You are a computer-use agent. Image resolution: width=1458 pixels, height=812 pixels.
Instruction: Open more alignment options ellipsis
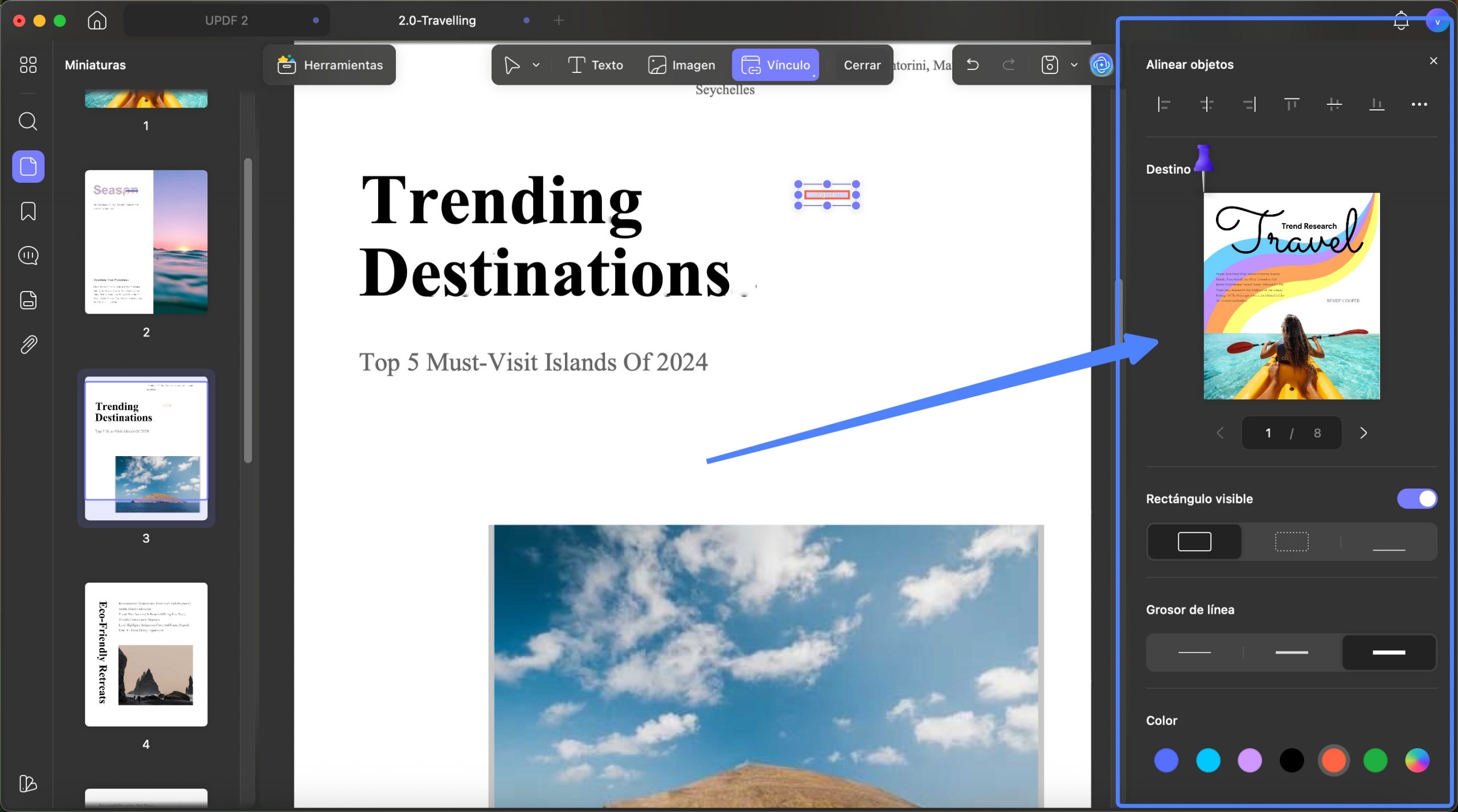coord(1419,104)
